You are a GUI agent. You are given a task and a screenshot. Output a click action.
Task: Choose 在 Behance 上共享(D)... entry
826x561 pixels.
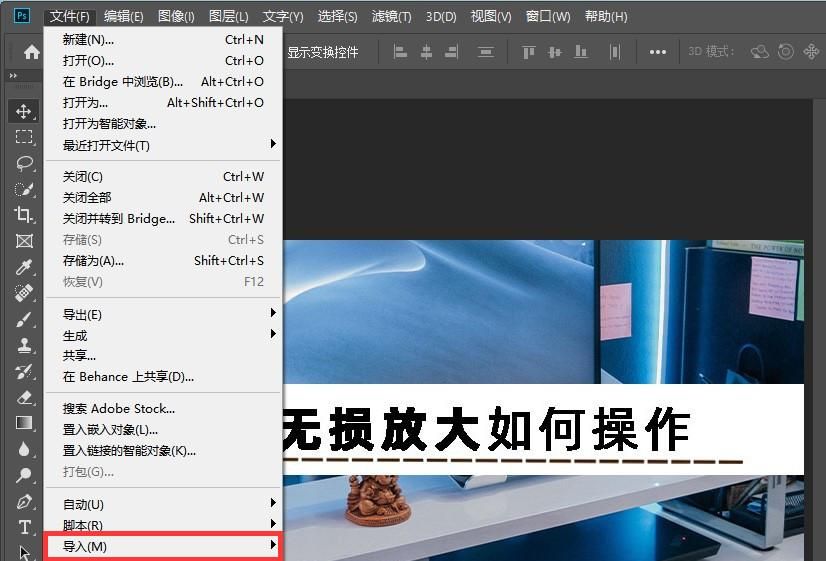pos(163,377)
